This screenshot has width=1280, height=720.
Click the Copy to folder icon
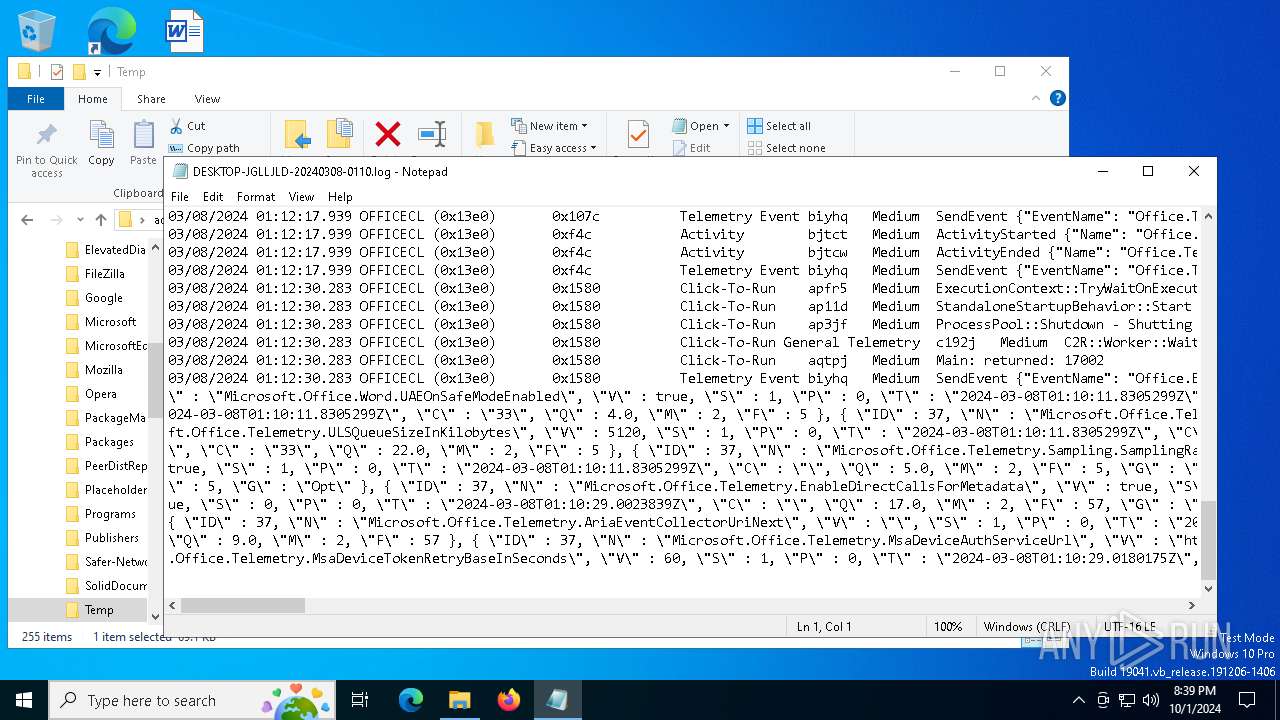(x=340, y=135)
